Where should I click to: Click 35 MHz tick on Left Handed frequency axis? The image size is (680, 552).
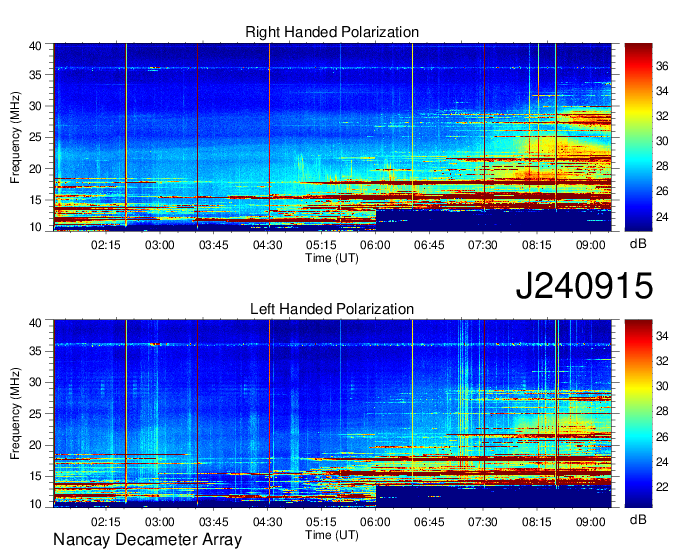(36, 351)
